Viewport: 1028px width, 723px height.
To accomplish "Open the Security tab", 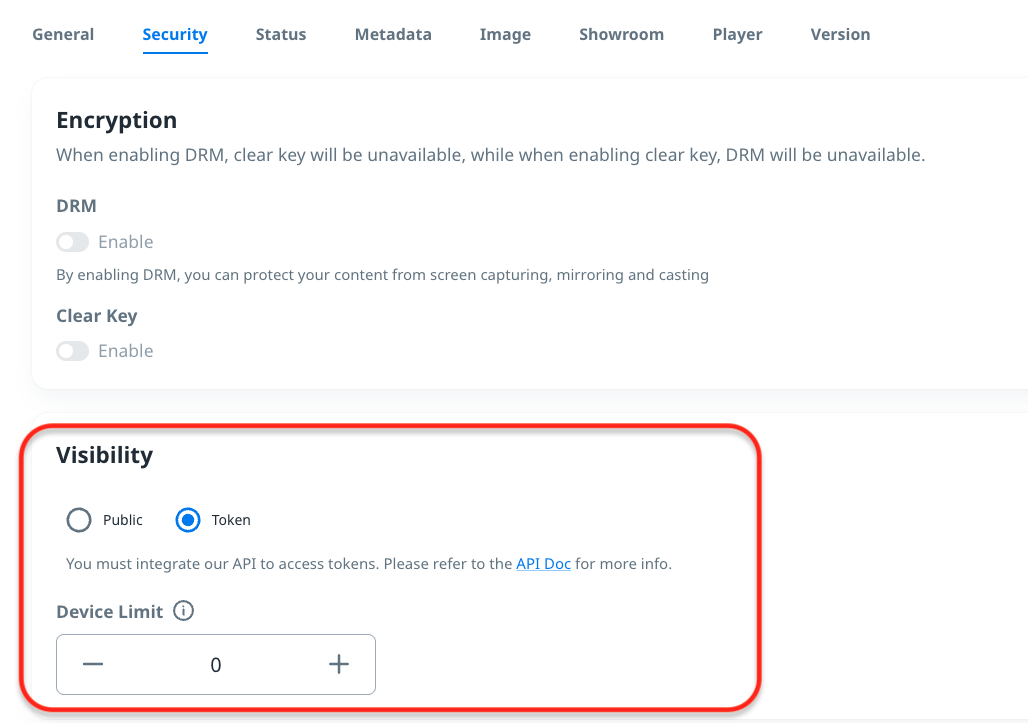I will coord(175,34).
